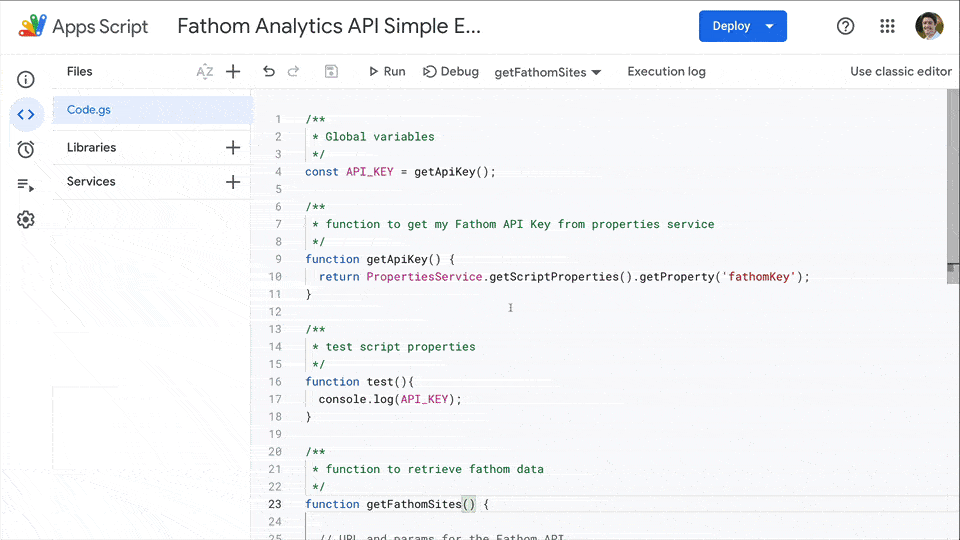960x540 pixels.
Task: Select the Editor code icon in sidebar
Action: [26, 114]
